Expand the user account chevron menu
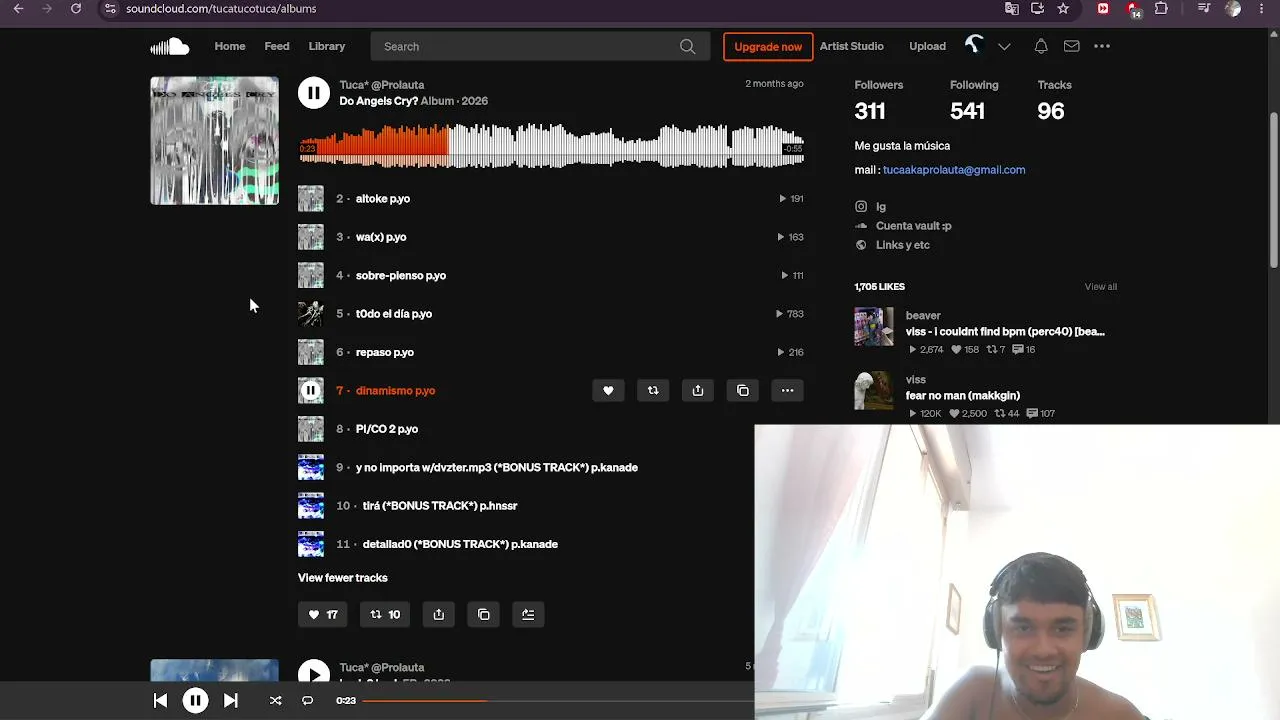Image resolution: width=1280 pixels, height=720 pixels. (1004, 46)
